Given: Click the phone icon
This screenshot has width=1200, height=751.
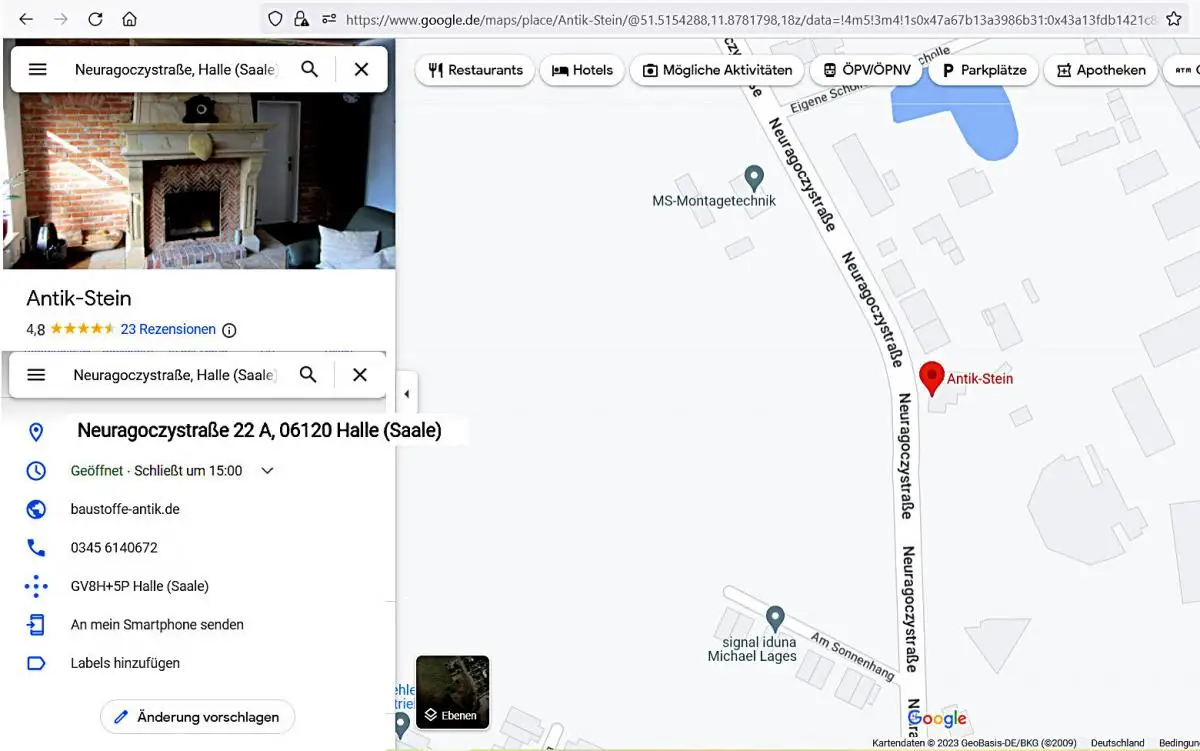Looking at the screenshot, I should [36, 548].
